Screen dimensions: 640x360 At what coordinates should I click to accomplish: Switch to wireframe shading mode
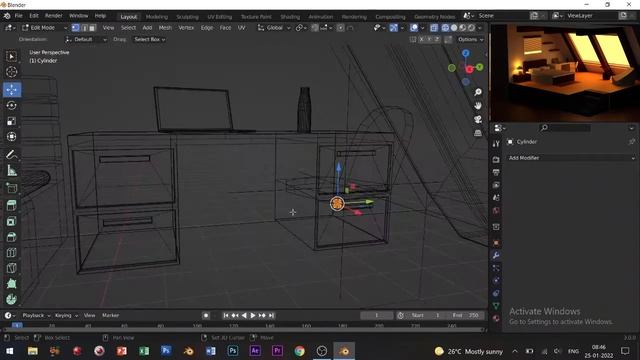pos(445,28)
